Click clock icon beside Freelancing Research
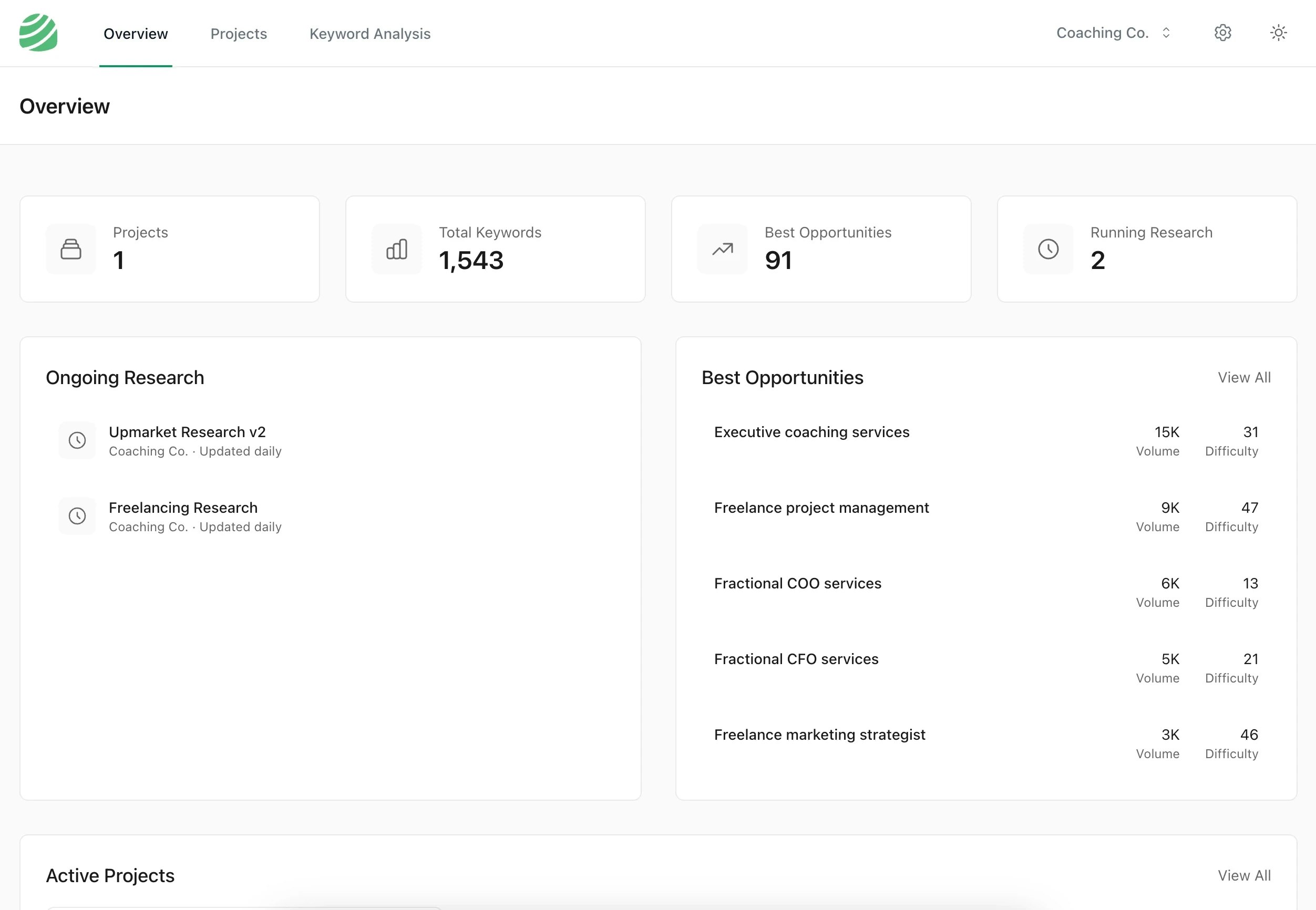1316x910 pixels. 78,516
